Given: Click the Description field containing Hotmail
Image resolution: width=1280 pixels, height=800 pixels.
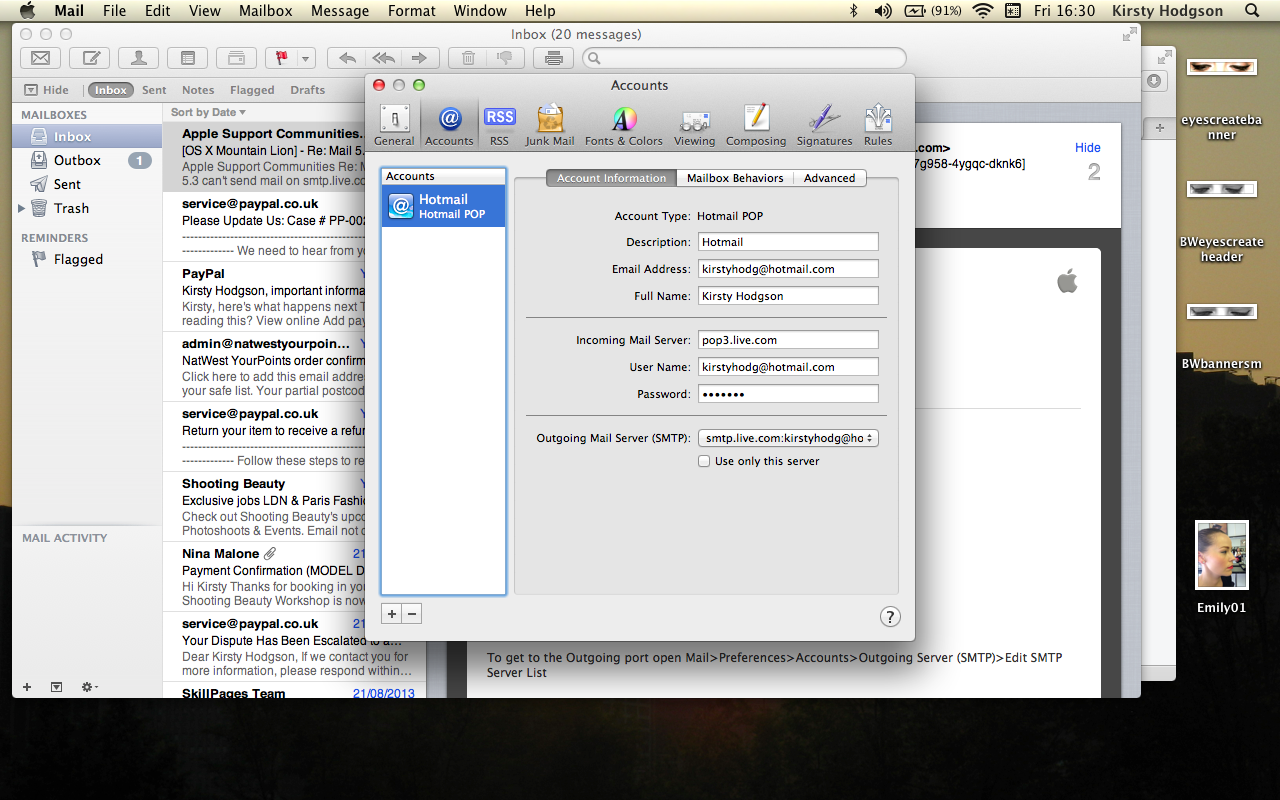Looking at the screenshot, I should [787, 242].
